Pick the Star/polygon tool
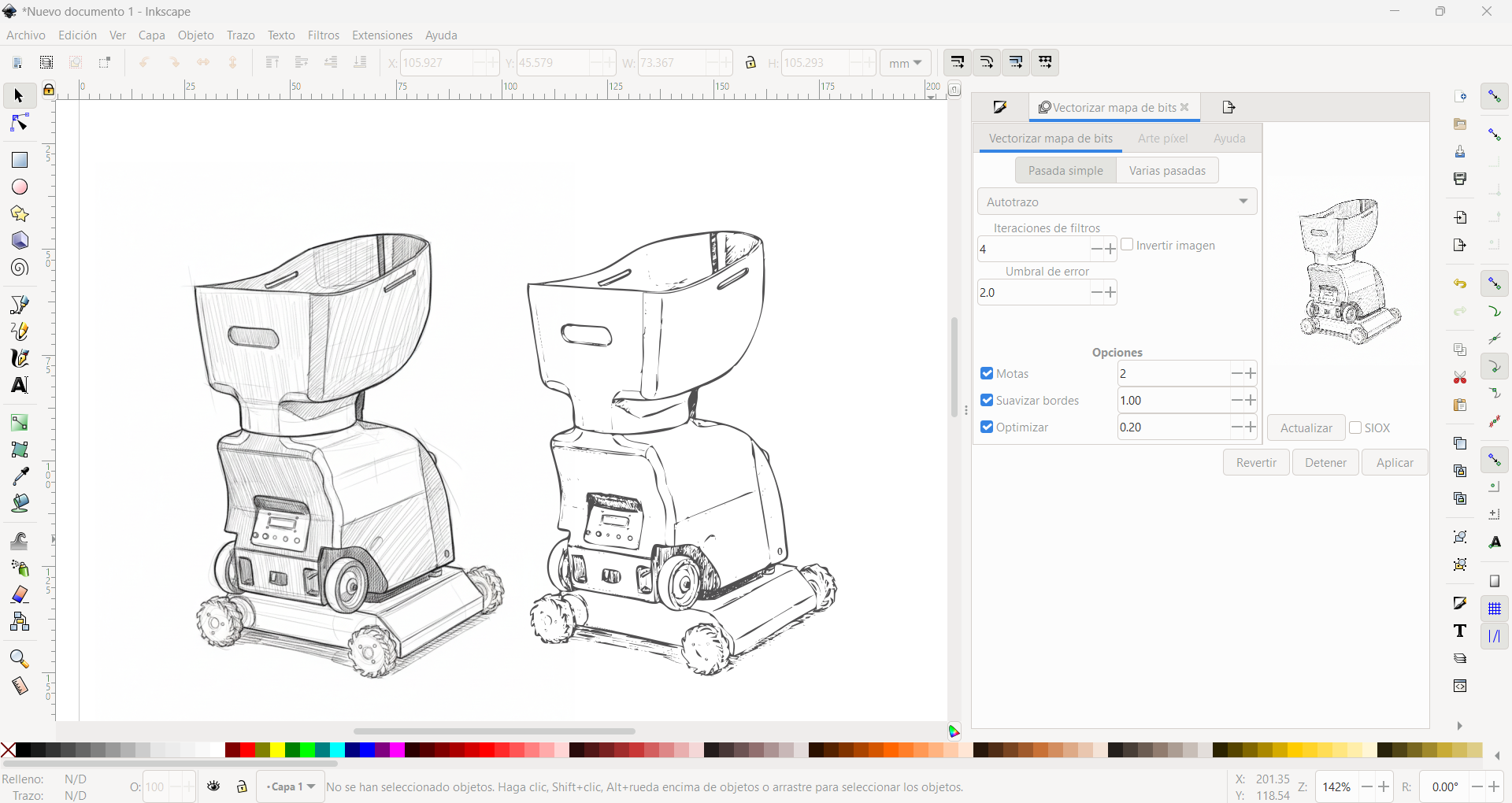The image size is (1512, 803). pyautogui.click(x=18, y=213)
